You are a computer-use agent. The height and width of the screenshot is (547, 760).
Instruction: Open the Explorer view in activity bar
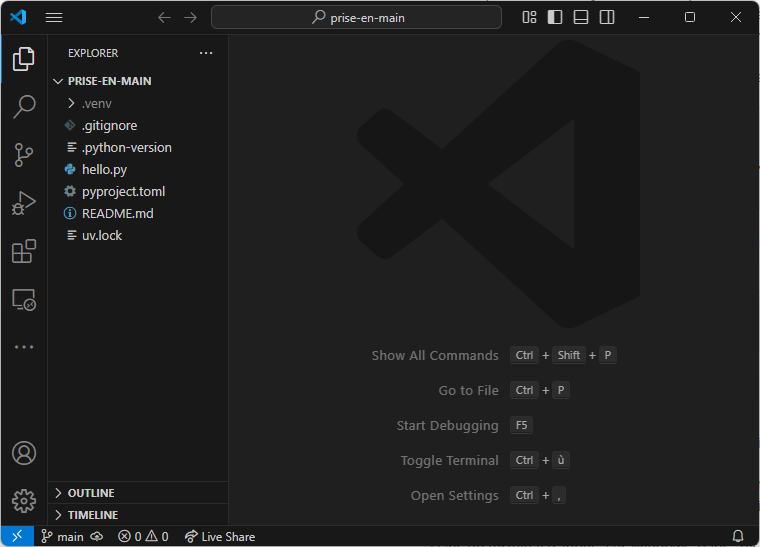24,59
